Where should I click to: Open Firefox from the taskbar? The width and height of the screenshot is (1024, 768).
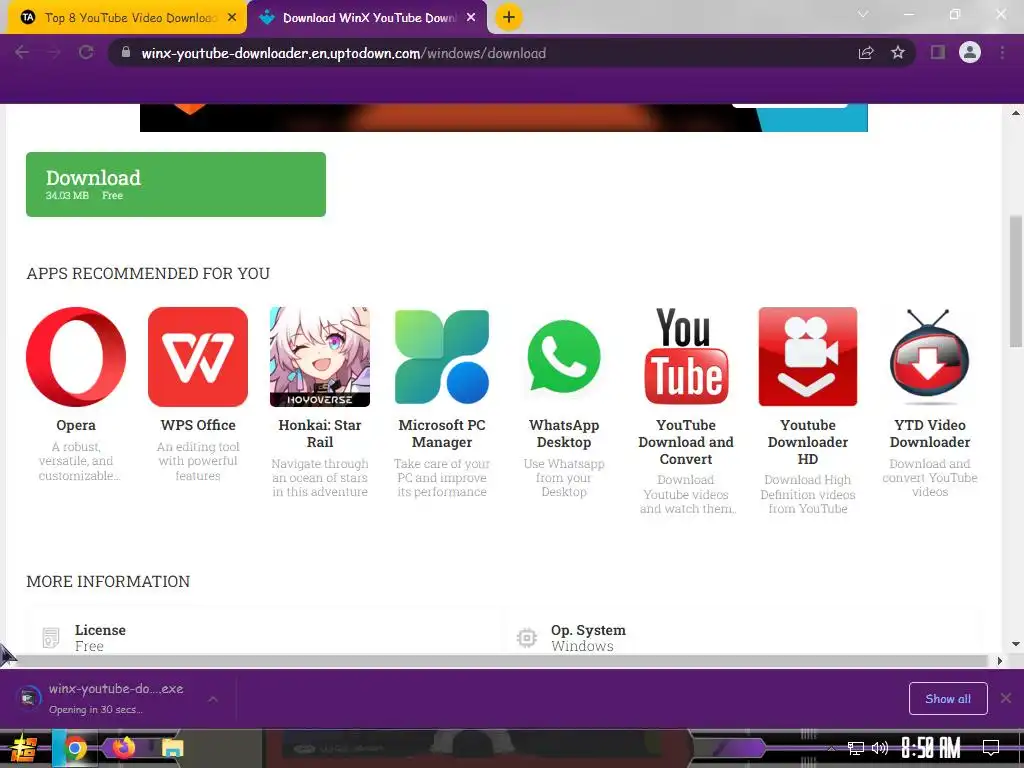(123, 747)
